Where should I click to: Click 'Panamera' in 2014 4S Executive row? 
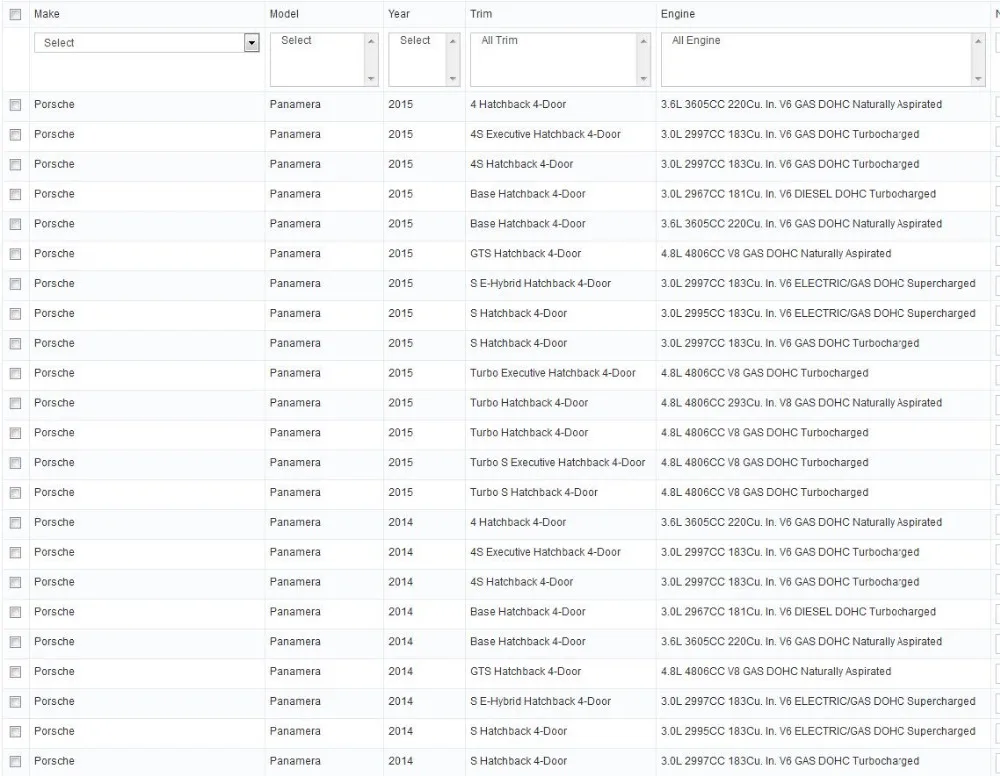[x=295, y=552]
